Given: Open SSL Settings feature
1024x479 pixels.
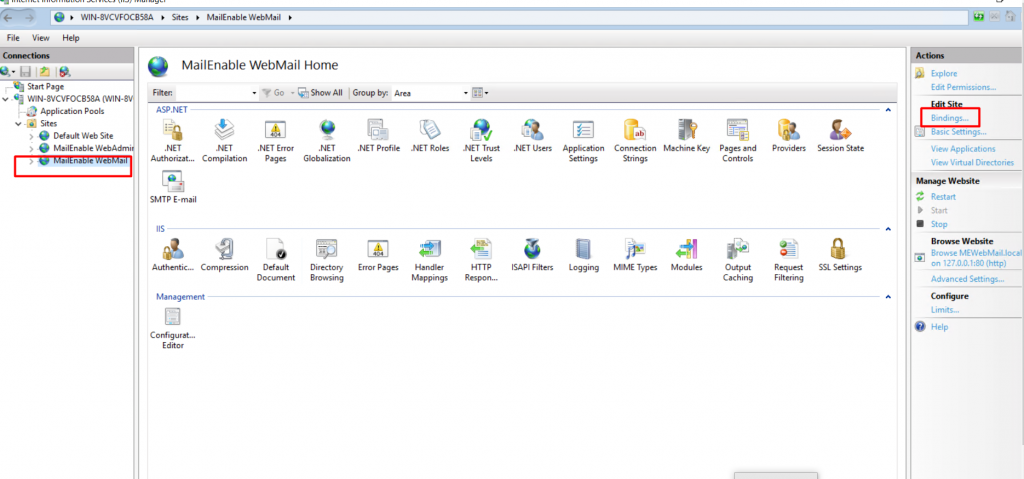Looking at the screenshot, I should coord(840,255).
